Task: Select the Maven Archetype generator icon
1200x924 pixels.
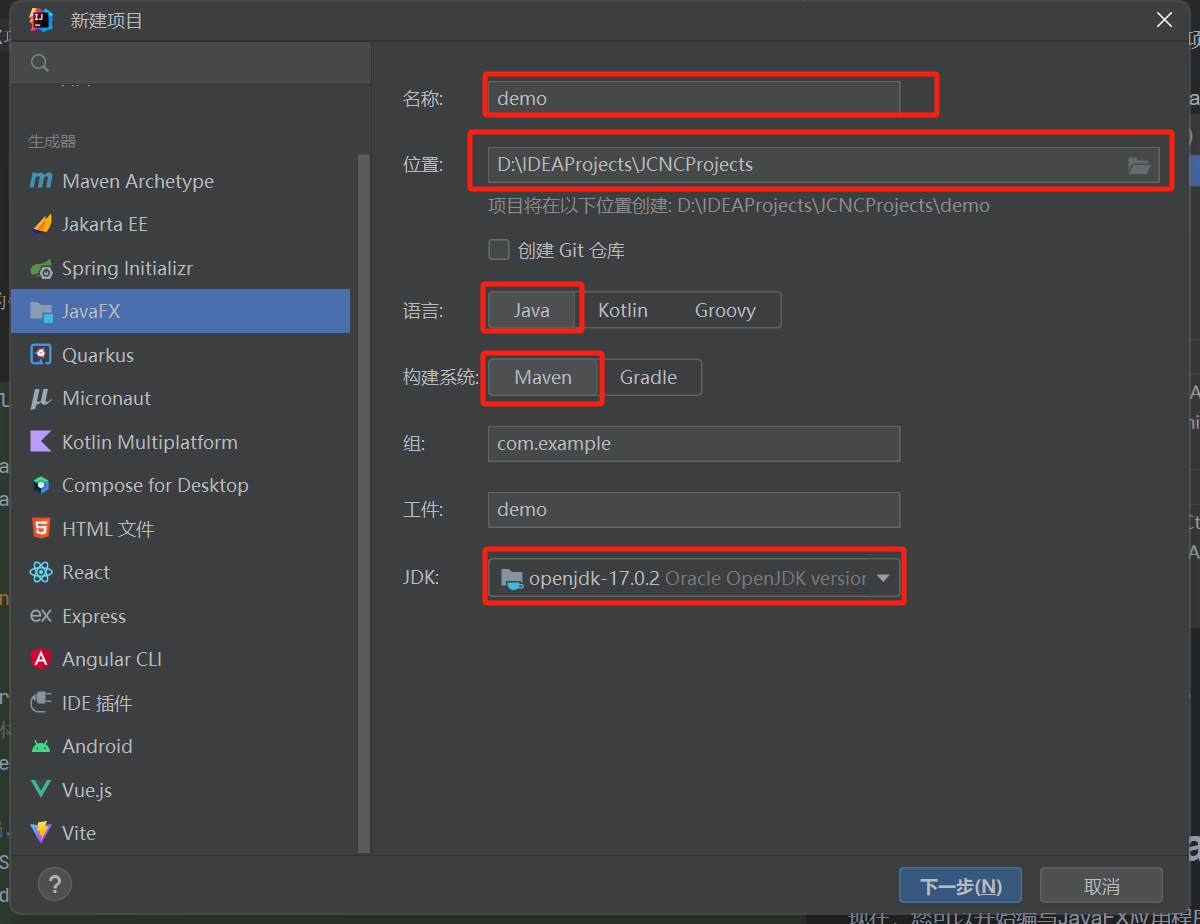Action: (41, 181)
